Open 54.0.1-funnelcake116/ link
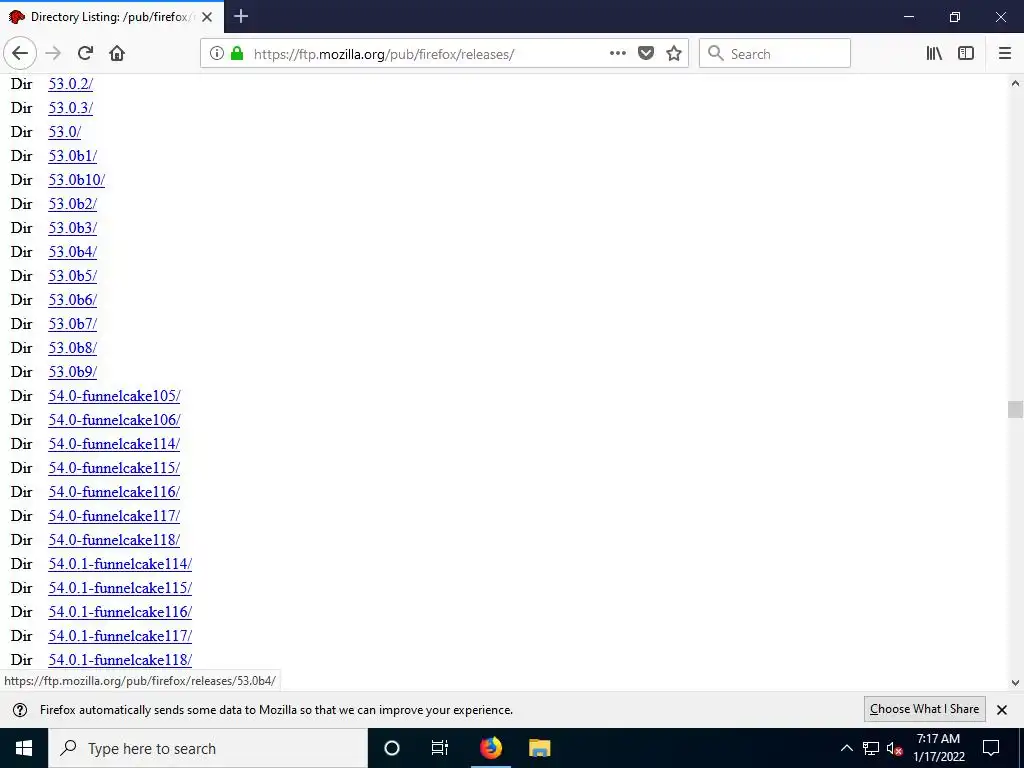The width and height of the screenshot is (1024, 768). [x=120, y=613]
